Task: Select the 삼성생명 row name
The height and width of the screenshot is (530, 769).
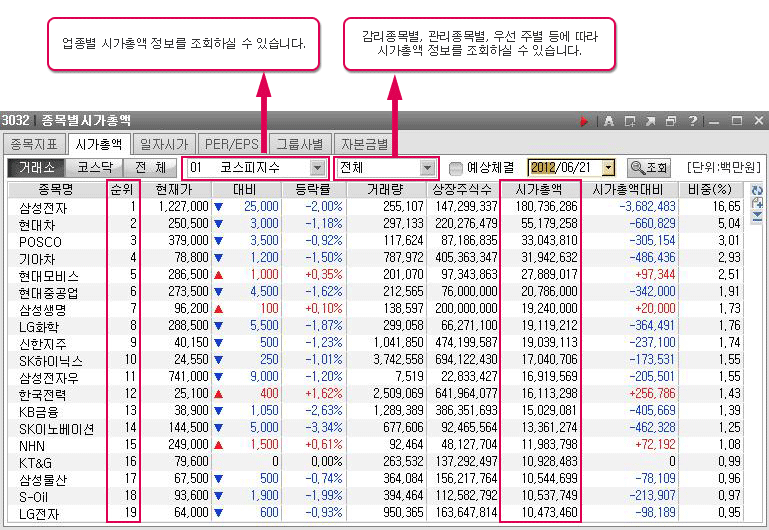Action: click(42, 310)
